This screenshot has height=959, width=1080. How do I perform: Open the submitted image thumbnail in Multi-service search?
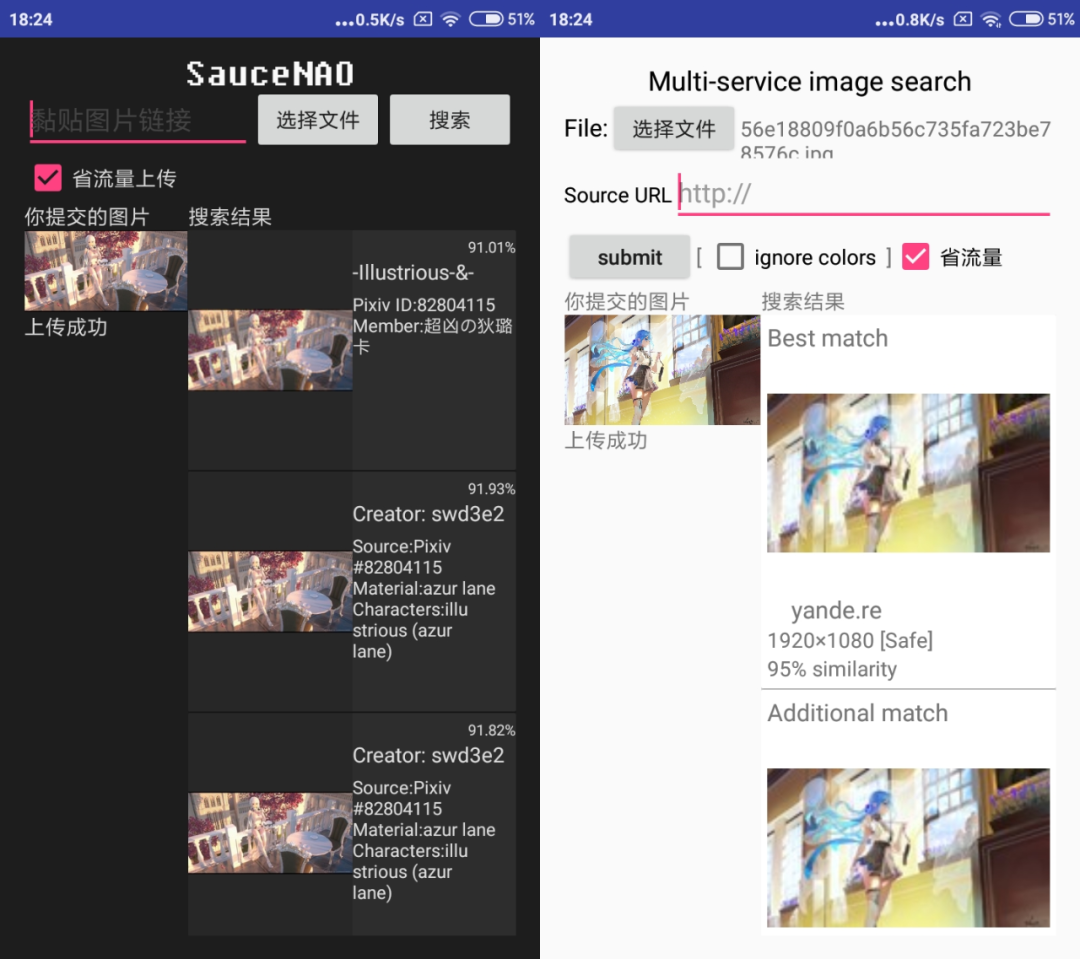pos(662,370)
